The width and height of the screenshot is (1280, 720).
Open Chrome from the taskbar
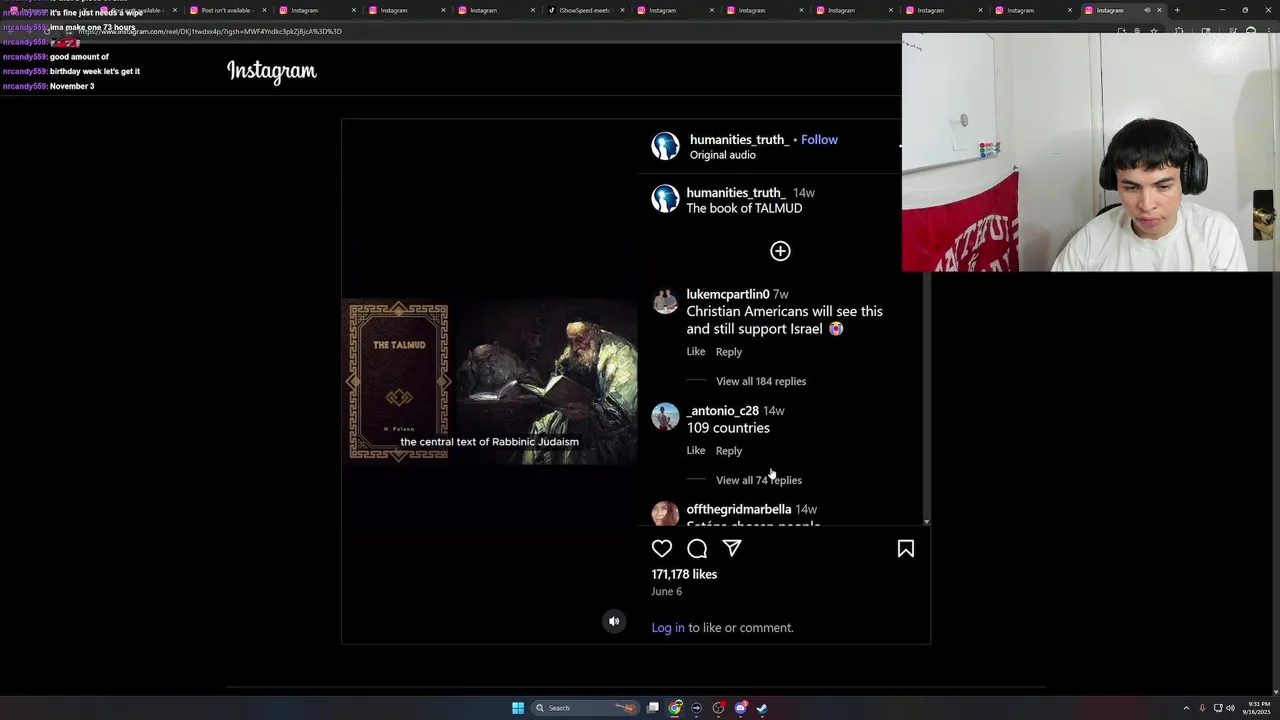pos(675,708)
